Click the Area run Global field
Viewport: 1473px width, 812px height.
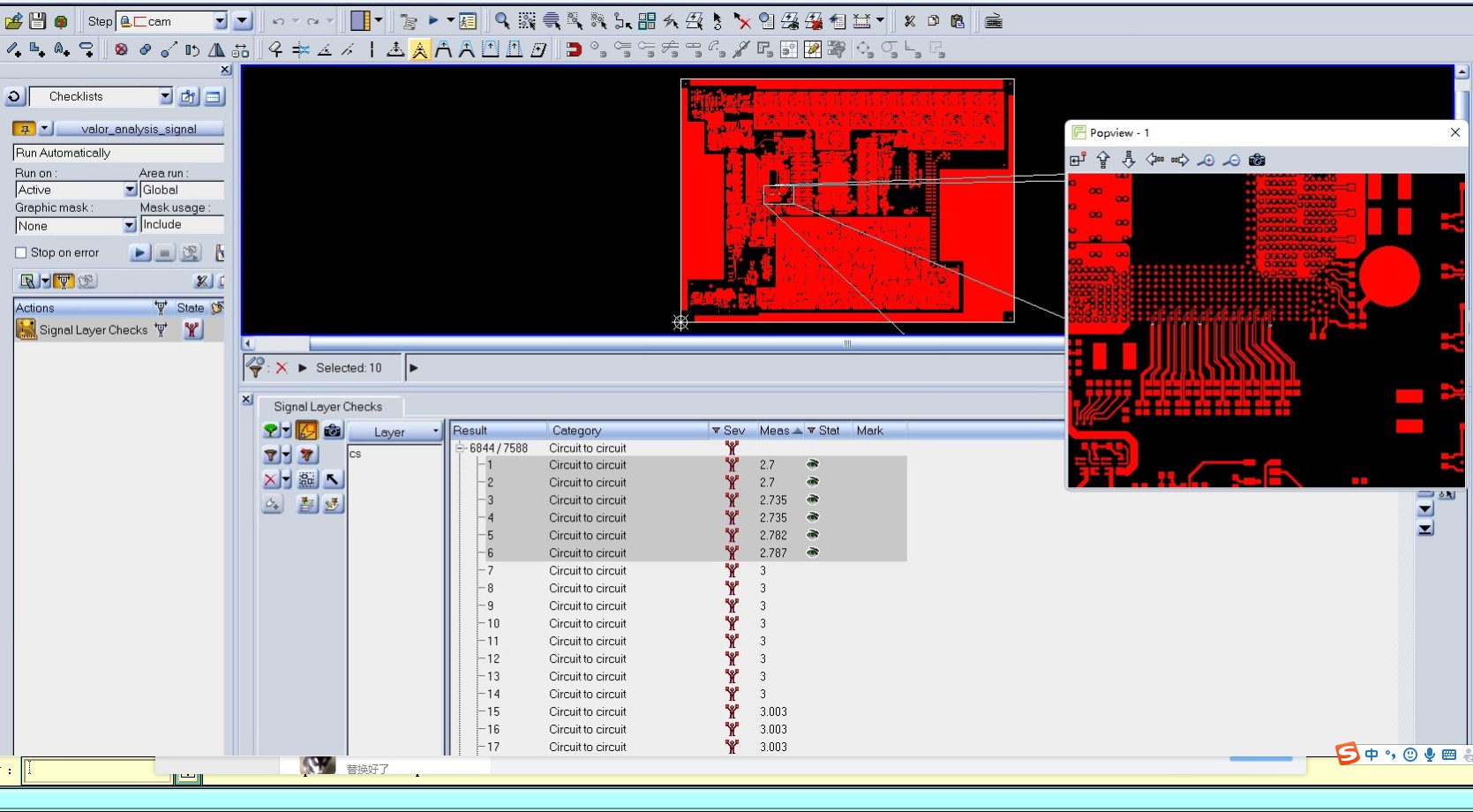pyautogui.click(x=182, y=190)
